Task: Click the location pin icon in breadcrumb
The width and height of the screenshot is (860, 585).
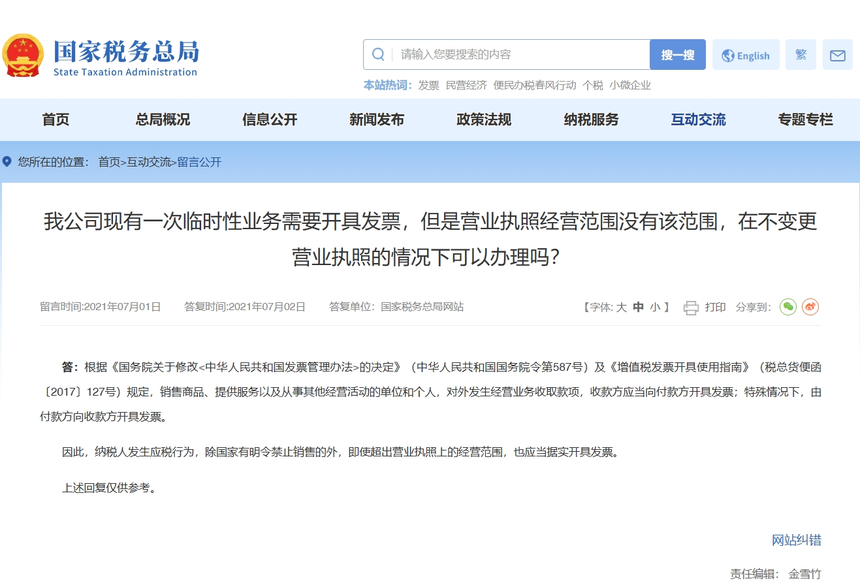Action: point(7,162)
